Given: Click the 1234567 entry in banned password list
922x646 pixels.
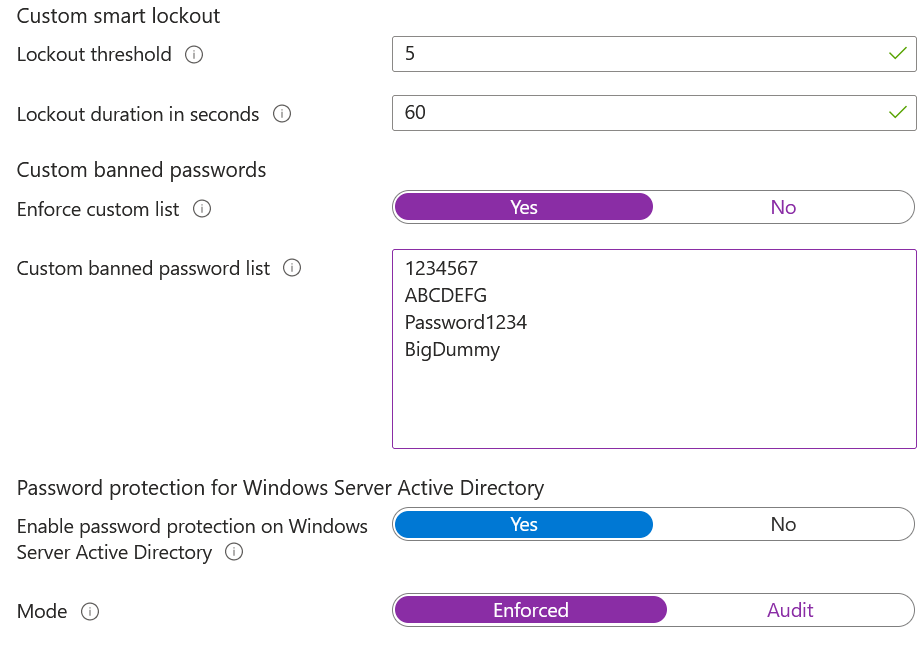Looking at the screenshot, I should coord(441,268).
